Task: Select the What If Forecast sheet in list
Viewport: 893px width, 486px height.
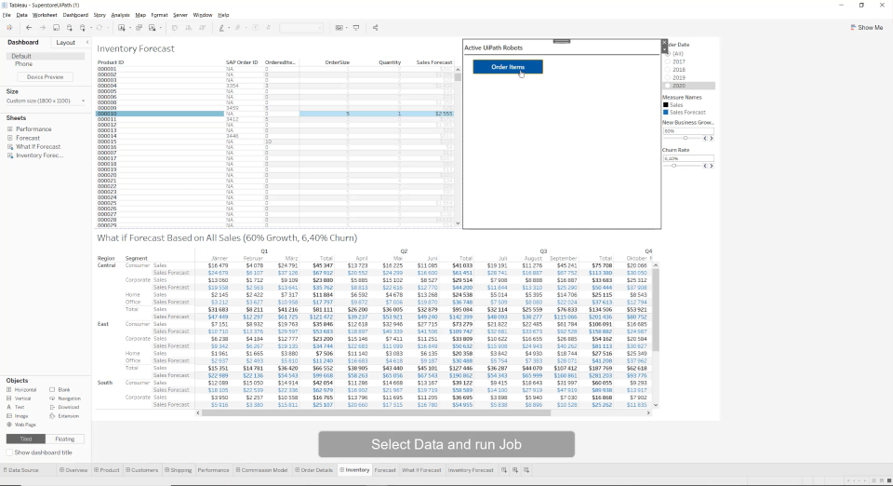Action: click(38, 146)
